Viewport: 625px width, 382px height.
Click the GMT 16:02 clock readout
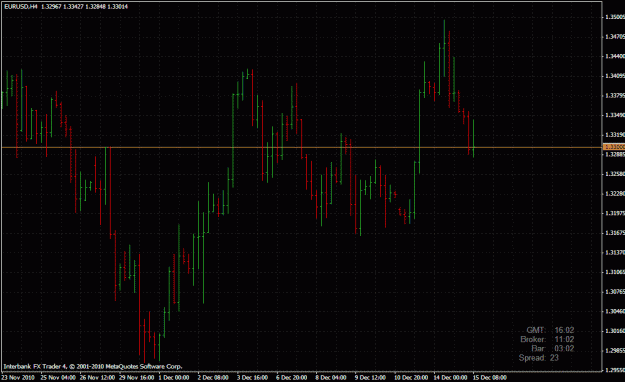550,330
